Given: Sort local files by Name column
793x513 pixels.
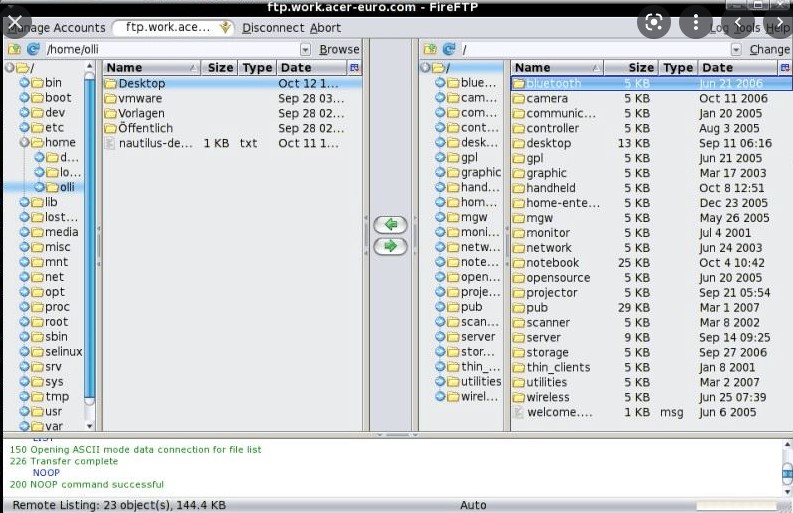Looking at the screenshot, I should pyautogui.click(x=152, y=68).
